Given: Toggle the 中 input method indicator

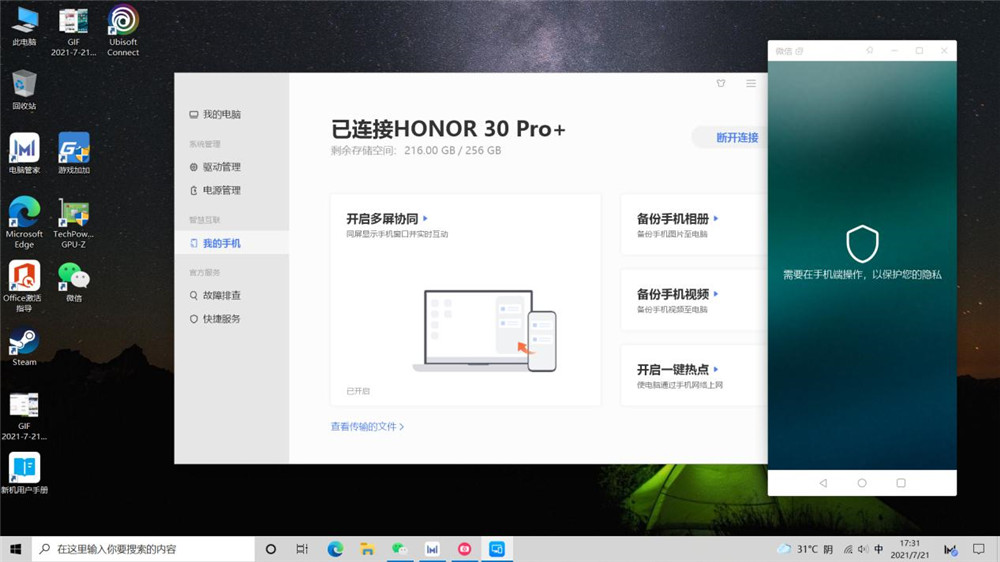Looking at the screenshot, I should tap(879, 549).
